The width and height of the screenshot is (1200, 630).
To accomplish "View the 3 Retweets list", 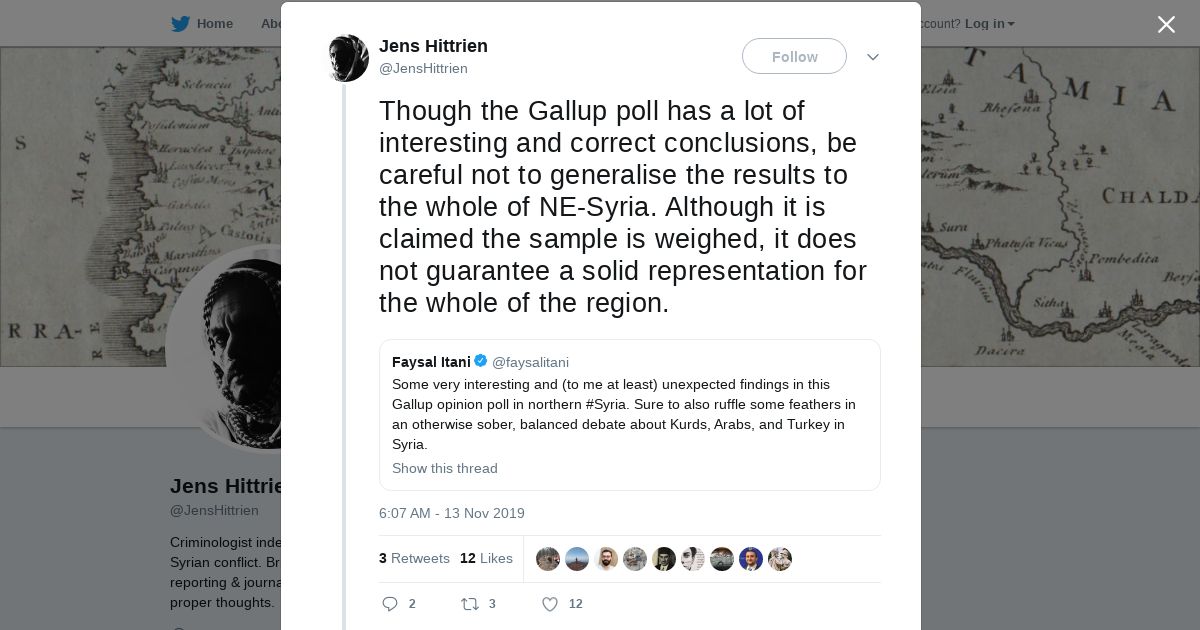I will click(x=414, y=558).
